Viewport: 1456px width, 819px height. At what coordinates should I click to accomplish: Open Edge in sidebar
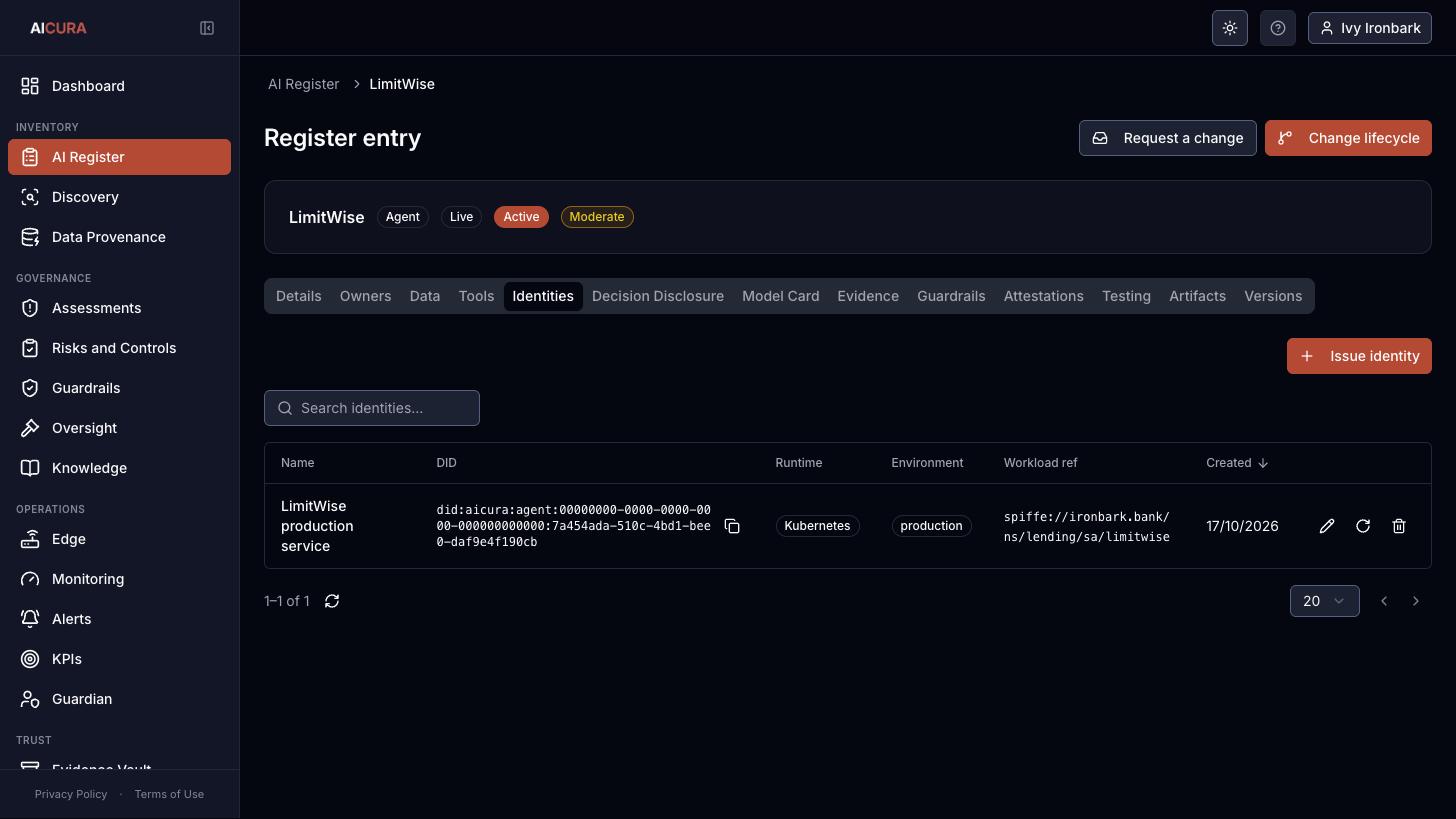click(119, 539)
